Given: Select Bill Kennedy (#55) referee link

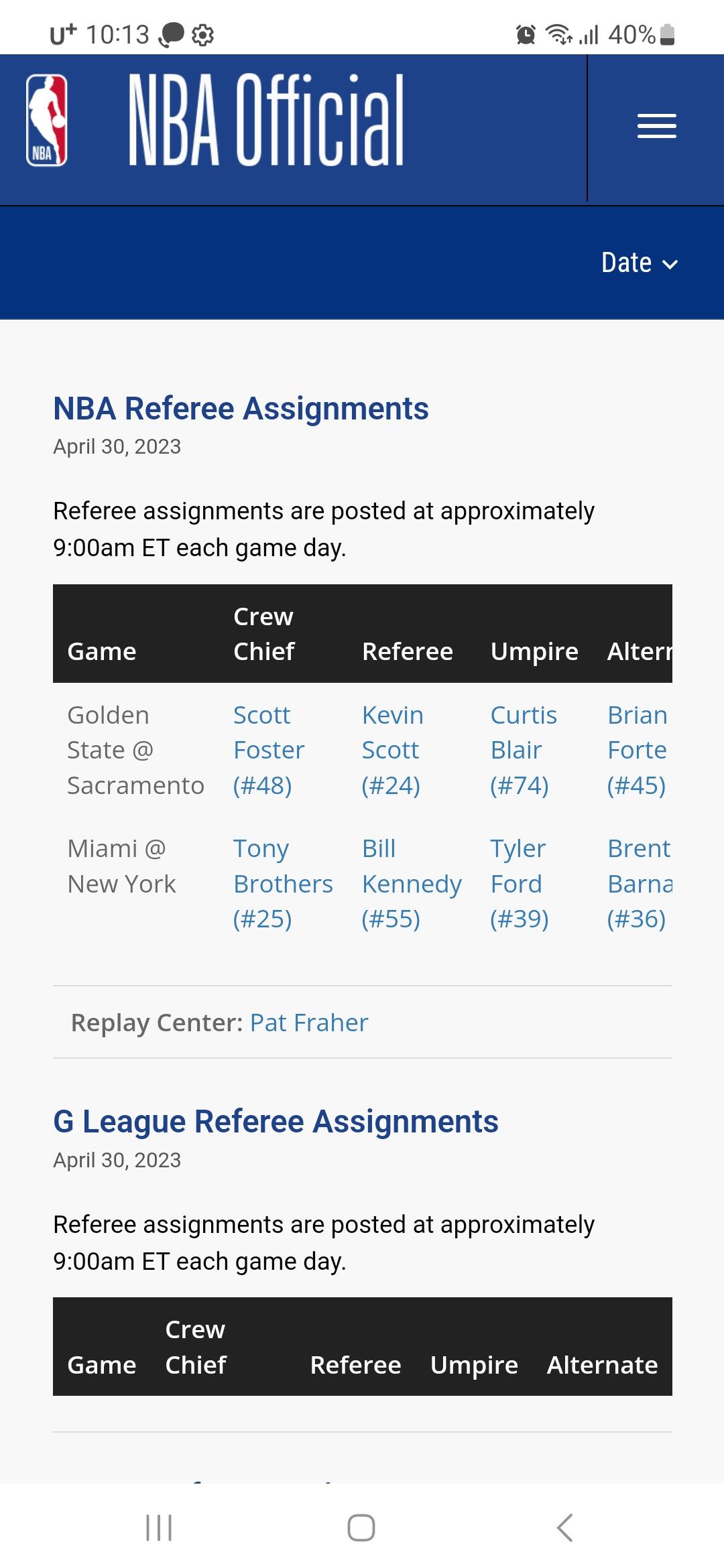Looking at the screenshot, I should [411, 883].
